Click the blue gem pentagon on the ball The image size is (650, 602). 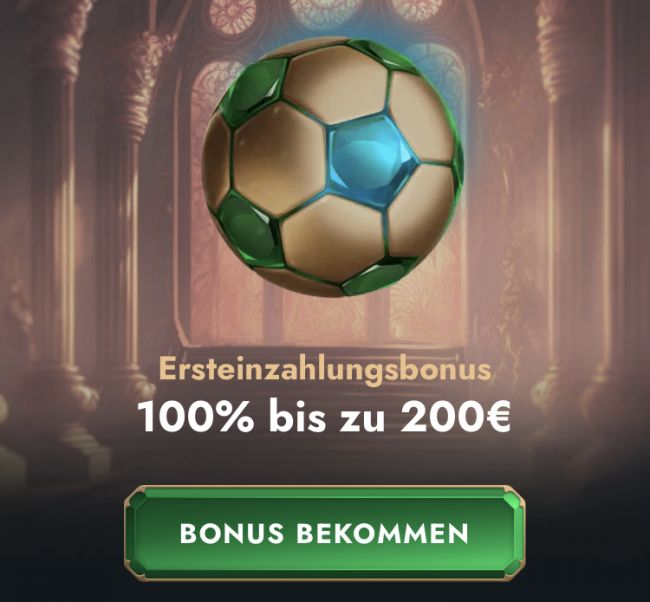click(372, 161)
